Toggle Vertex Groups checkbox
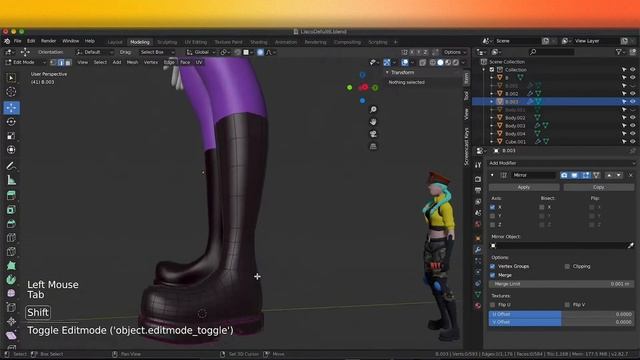The image size is (640, 360). tap(492, 266)
